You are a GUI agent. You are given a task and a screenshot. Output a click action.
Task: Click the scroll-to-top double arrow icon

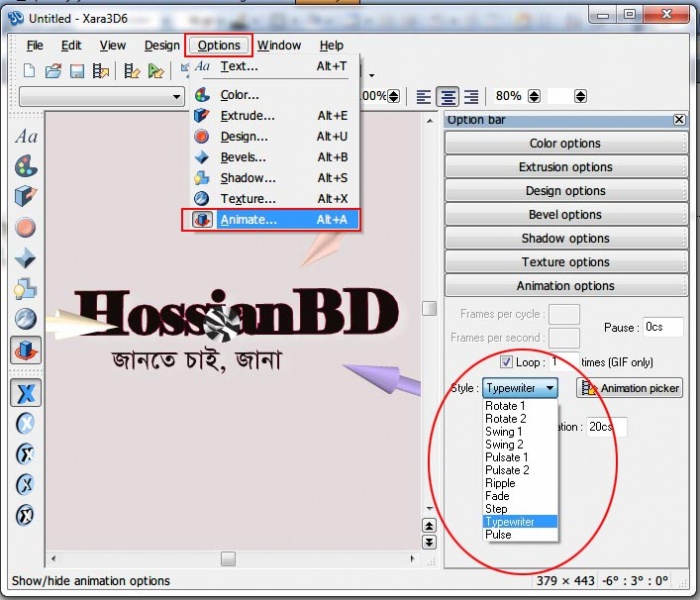429,526
